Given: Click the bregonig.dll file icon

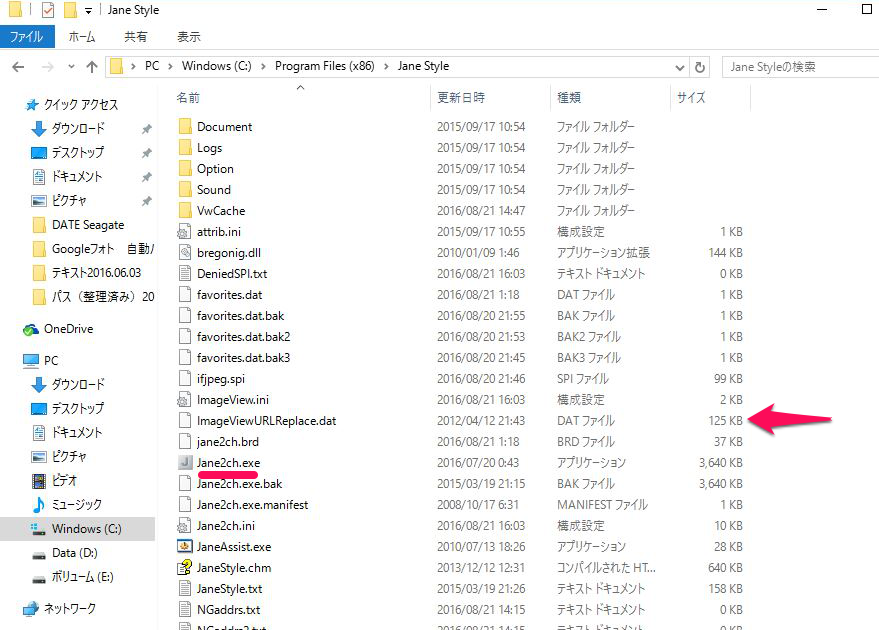Looking at the screenshot, I should click(184, 252).
